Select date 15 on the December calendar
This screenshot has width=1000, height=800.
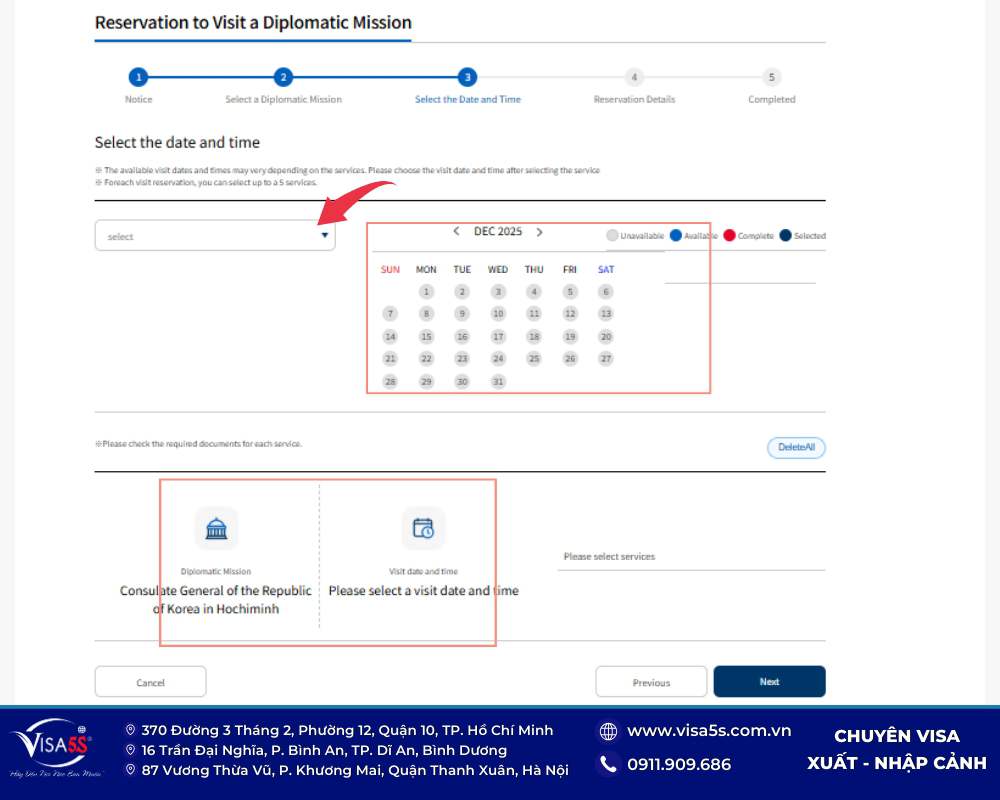click(x=426, y=336)
